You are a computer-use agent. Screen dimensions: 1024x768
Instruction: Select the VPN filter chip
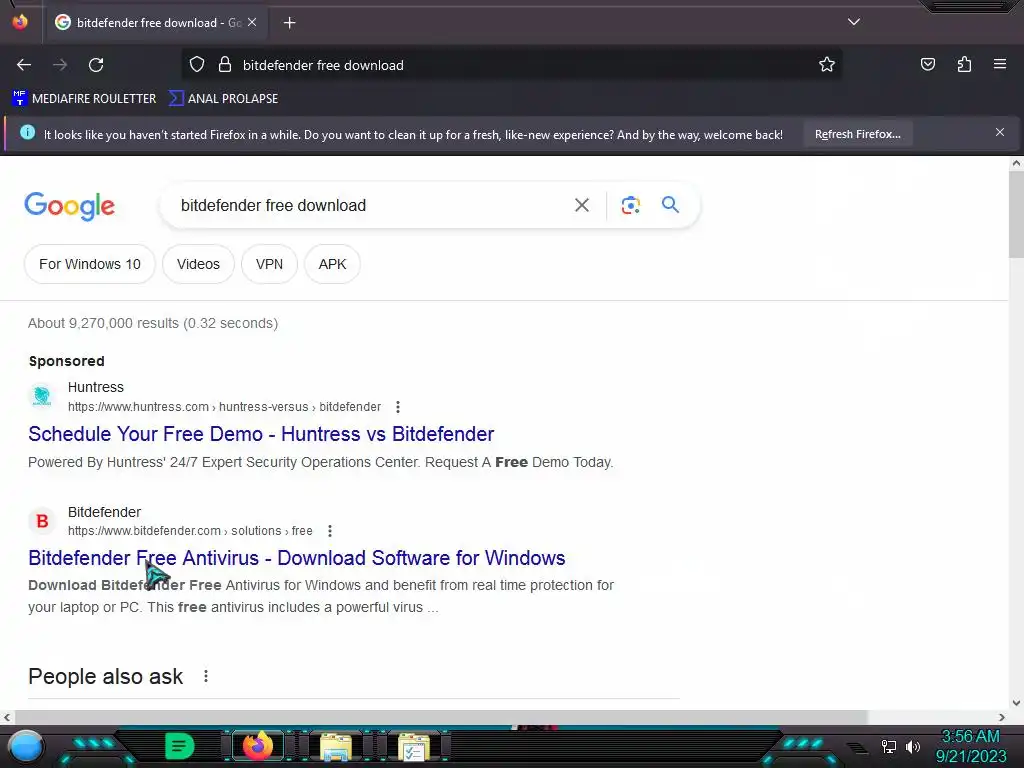click(269, 264)
